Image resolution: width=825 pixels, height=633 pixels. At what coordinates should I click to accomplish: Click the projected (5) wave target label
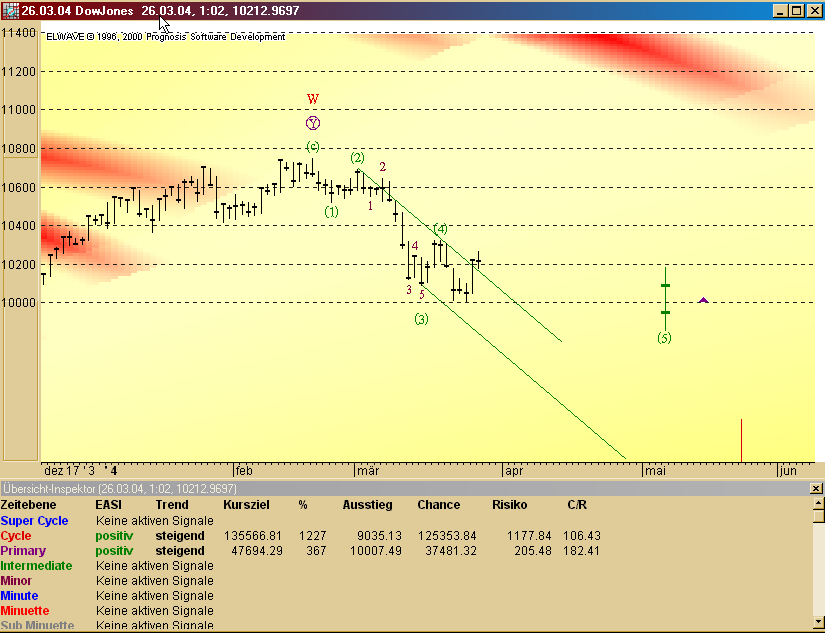click(x=665, y=338)
